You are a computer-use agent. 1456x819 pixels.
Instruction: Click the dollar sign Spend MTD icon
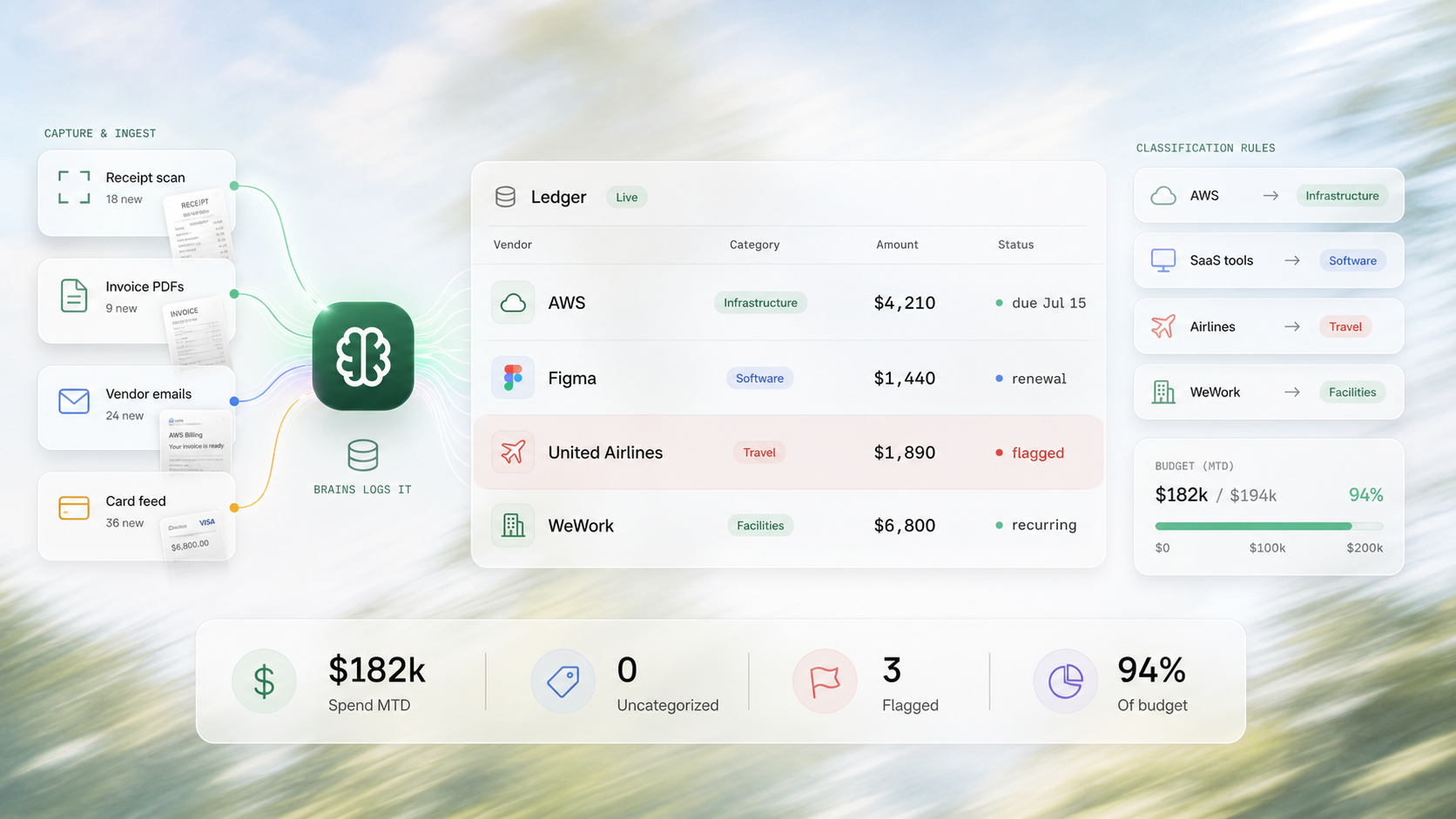tap(264, 681)
